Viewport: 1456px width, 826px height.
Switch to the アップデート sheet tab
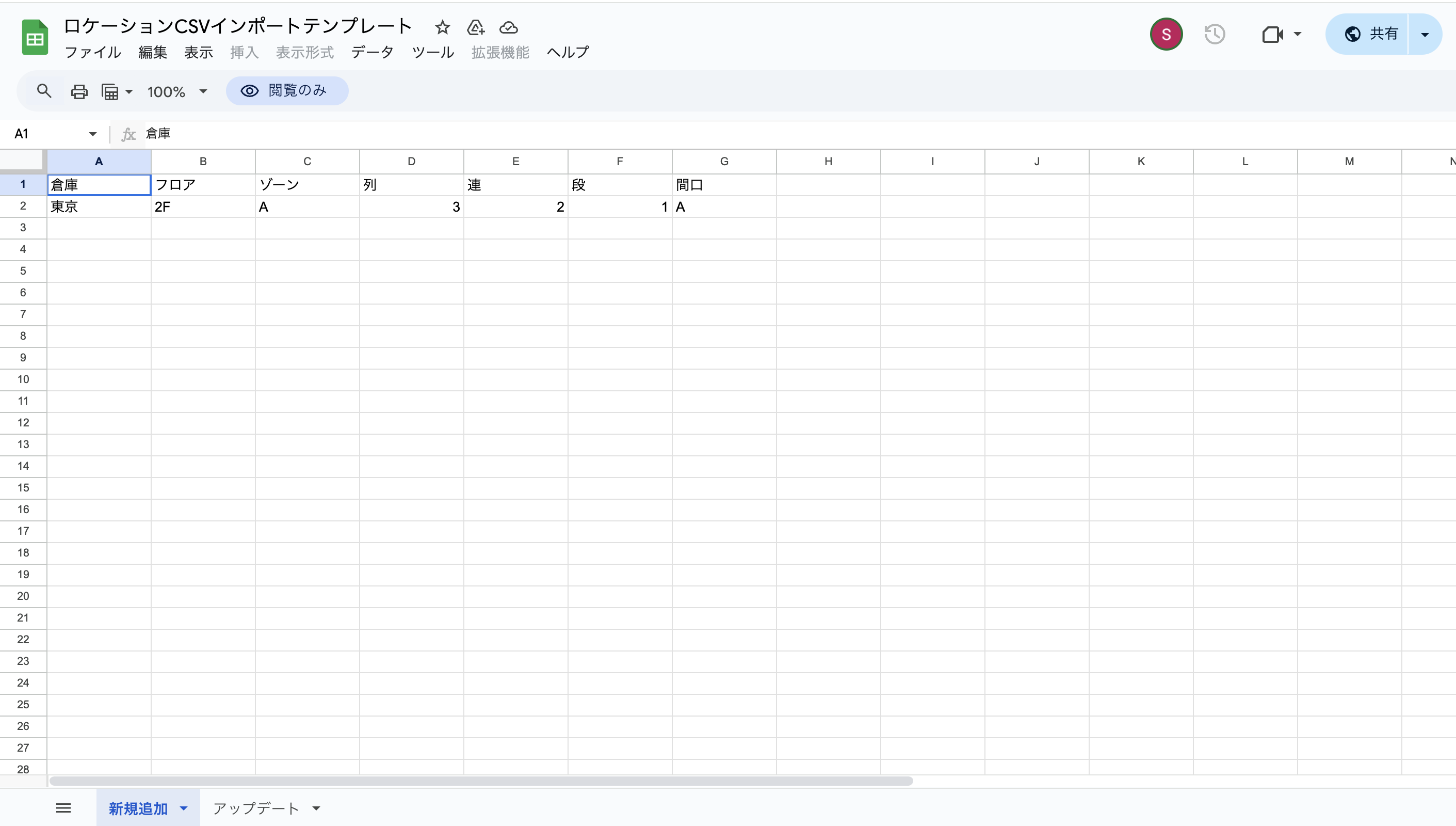click(256, 808)
